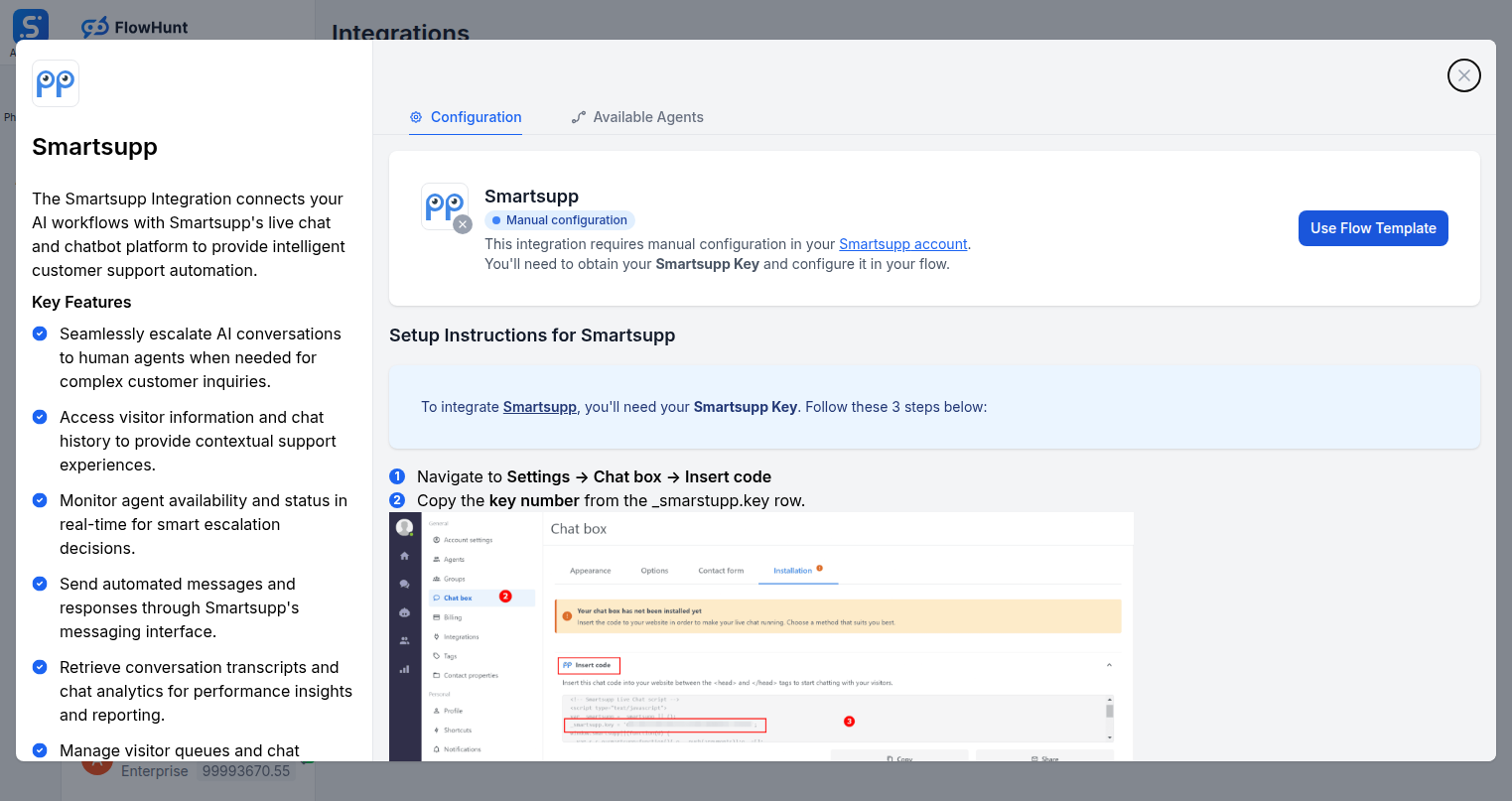Click the Use Flow Template button
The image size is (1512, 801).
pyautogui.click(x=1373, y=228)
